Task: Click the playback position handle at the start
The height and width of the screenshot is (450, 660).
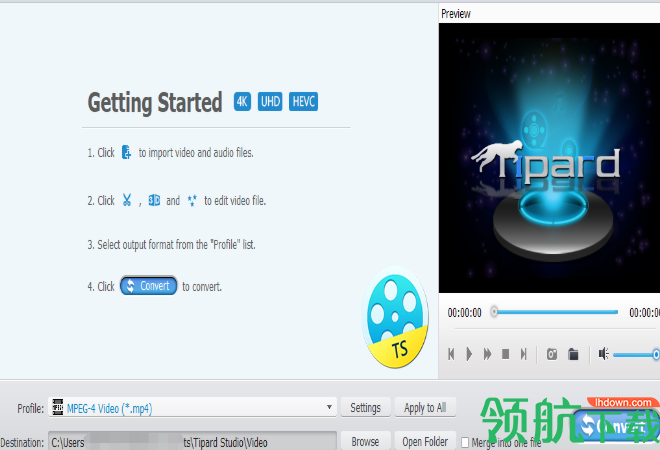Action: point(495,312)
